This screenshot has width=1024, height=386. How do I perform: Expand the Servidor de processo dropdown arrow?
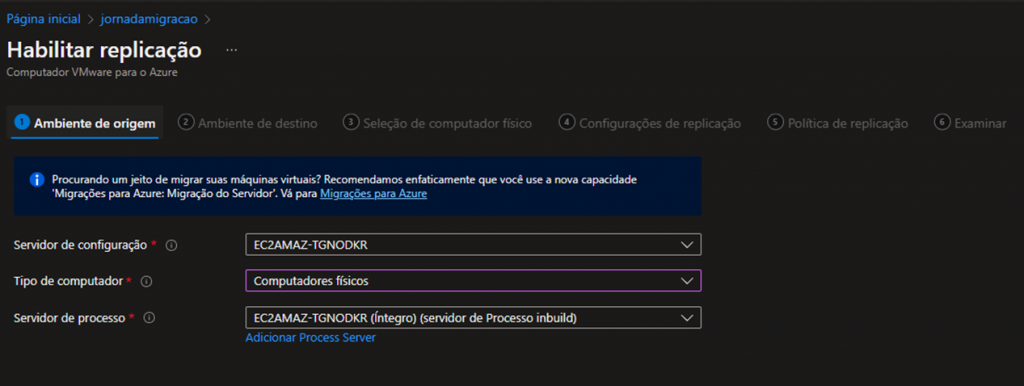coord(686,317)
